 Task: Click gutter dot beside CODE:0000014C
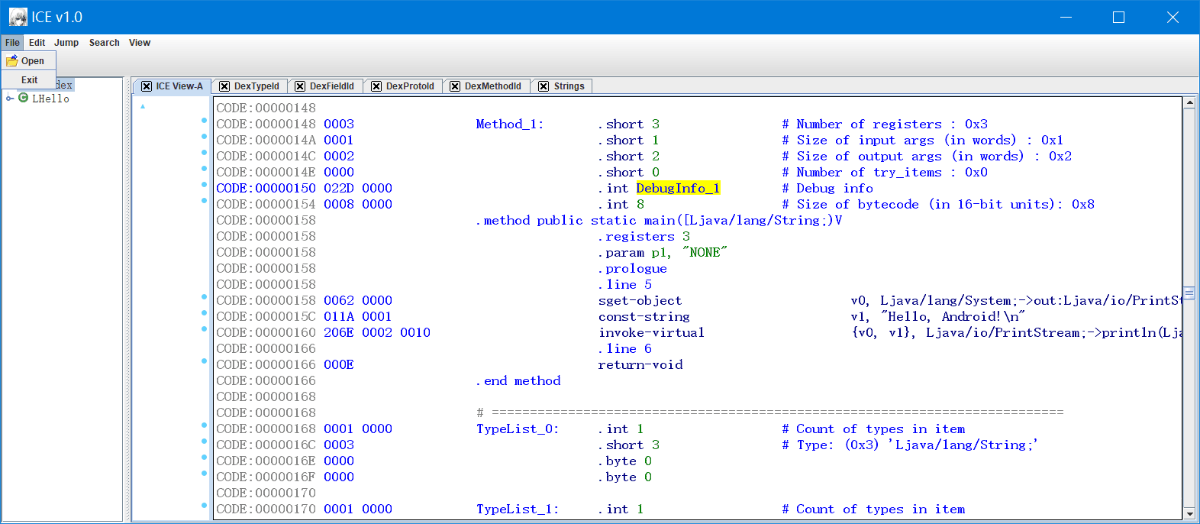204,154
